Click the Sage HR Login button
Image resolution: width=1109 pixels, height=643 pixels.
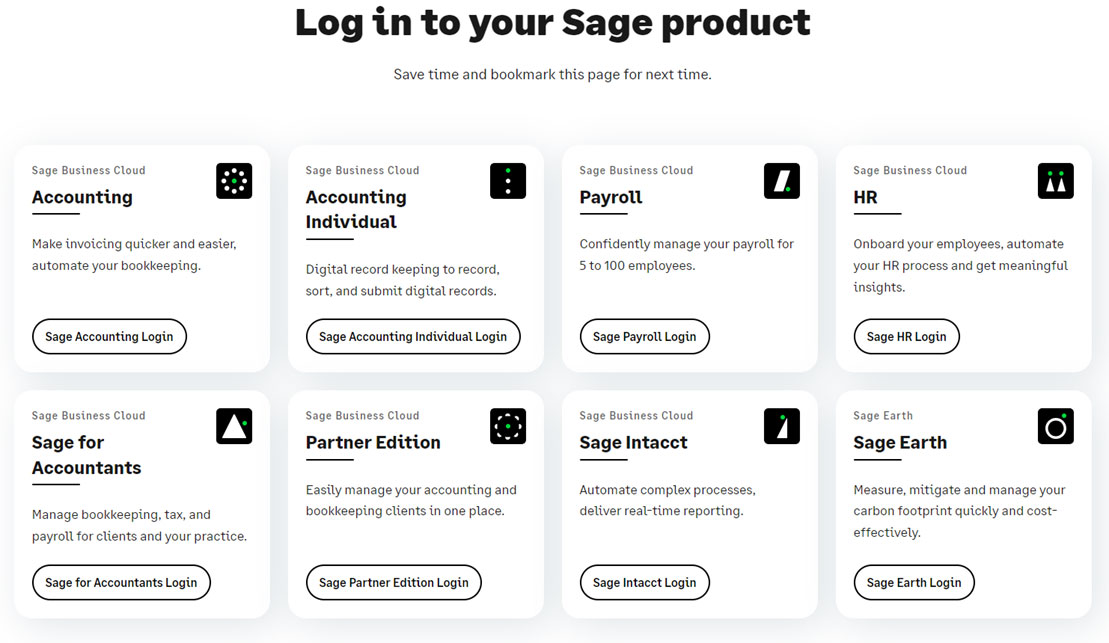point(906,336)
